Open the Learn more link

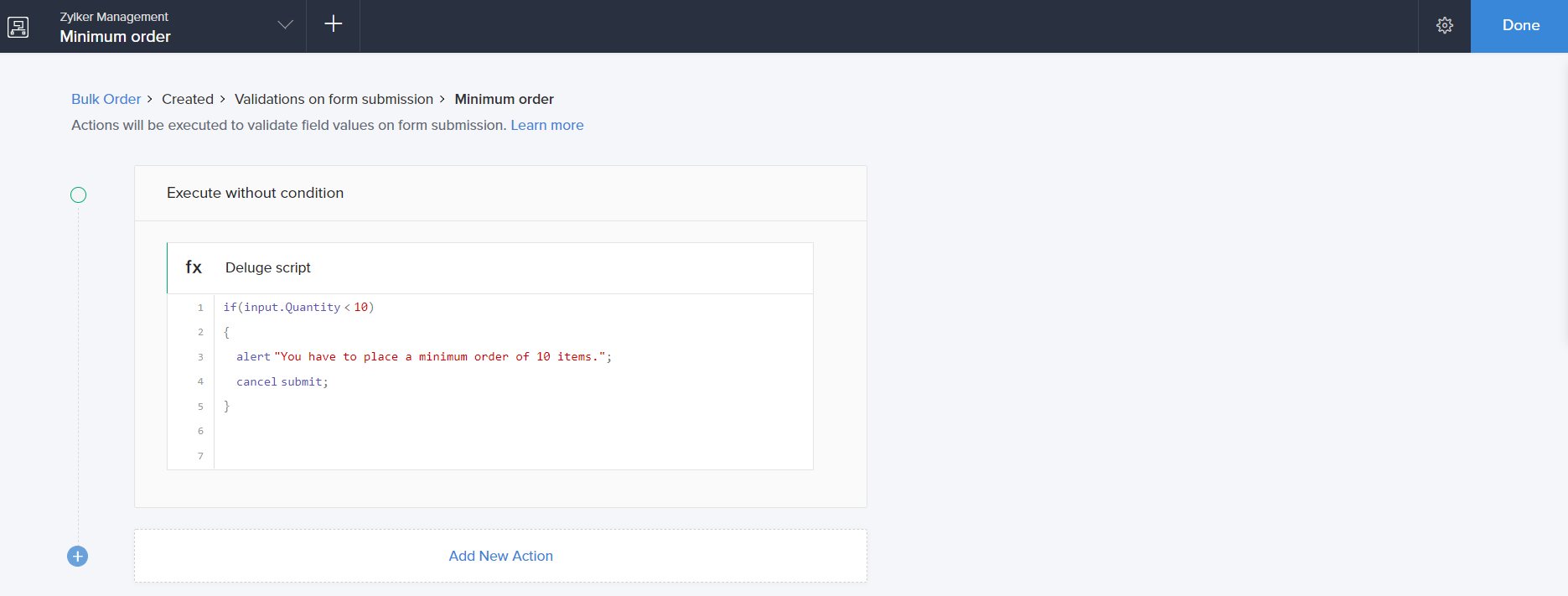pos(546,125)
